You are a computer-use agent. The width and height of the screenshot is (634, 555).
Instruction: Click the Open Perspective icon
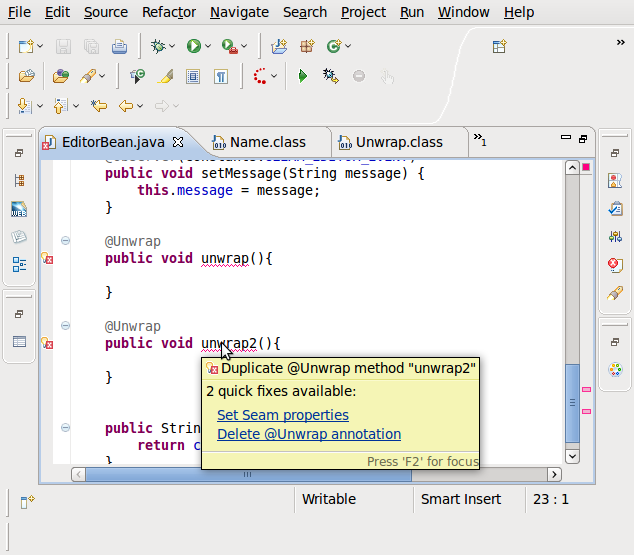[499, 46]
